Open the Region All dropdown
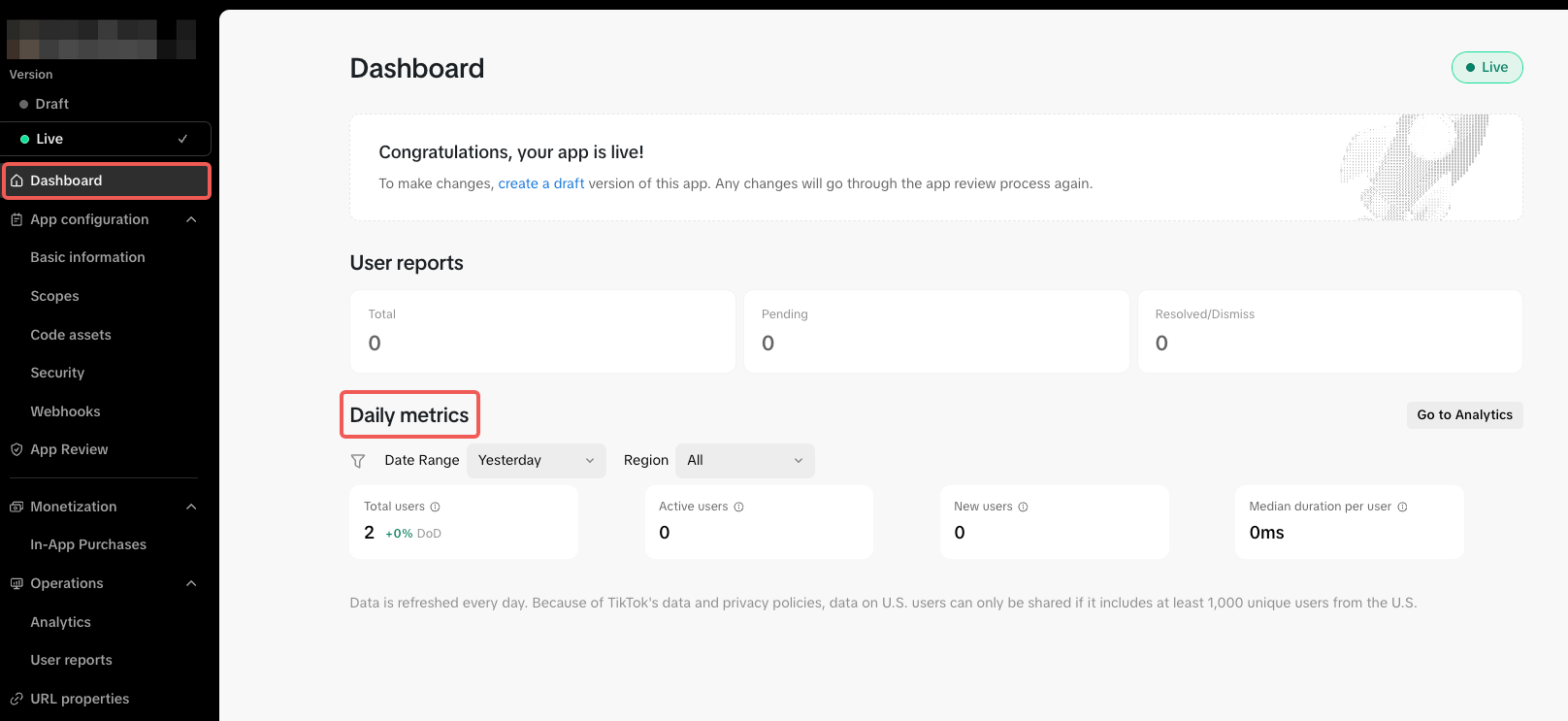Image resolution: width=1568 pixels, height=721 pixels. 744,461
